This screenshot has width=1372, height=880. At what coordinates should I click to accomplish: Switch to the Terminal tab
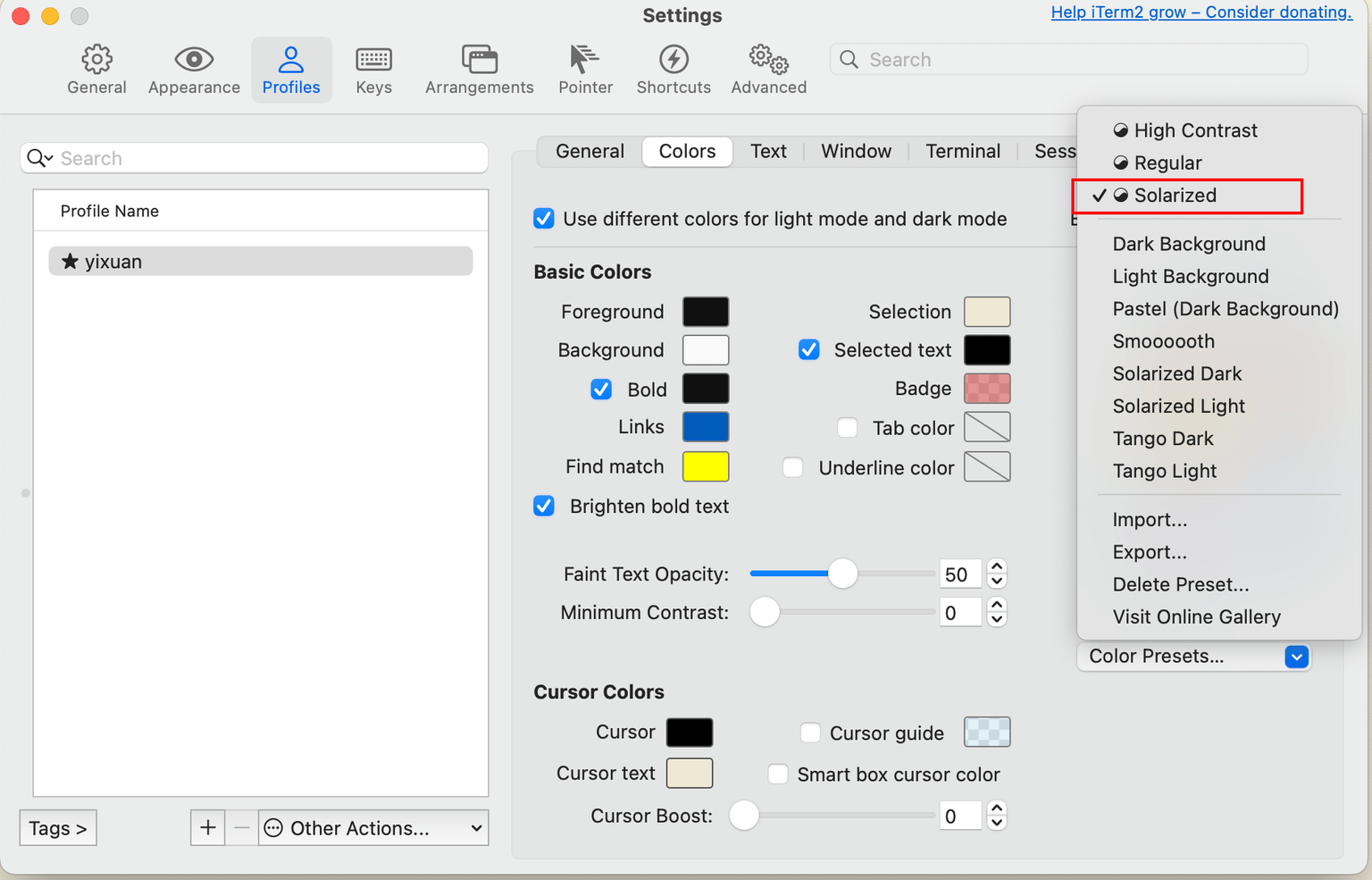pyautogui.click(x=962, y=151)
